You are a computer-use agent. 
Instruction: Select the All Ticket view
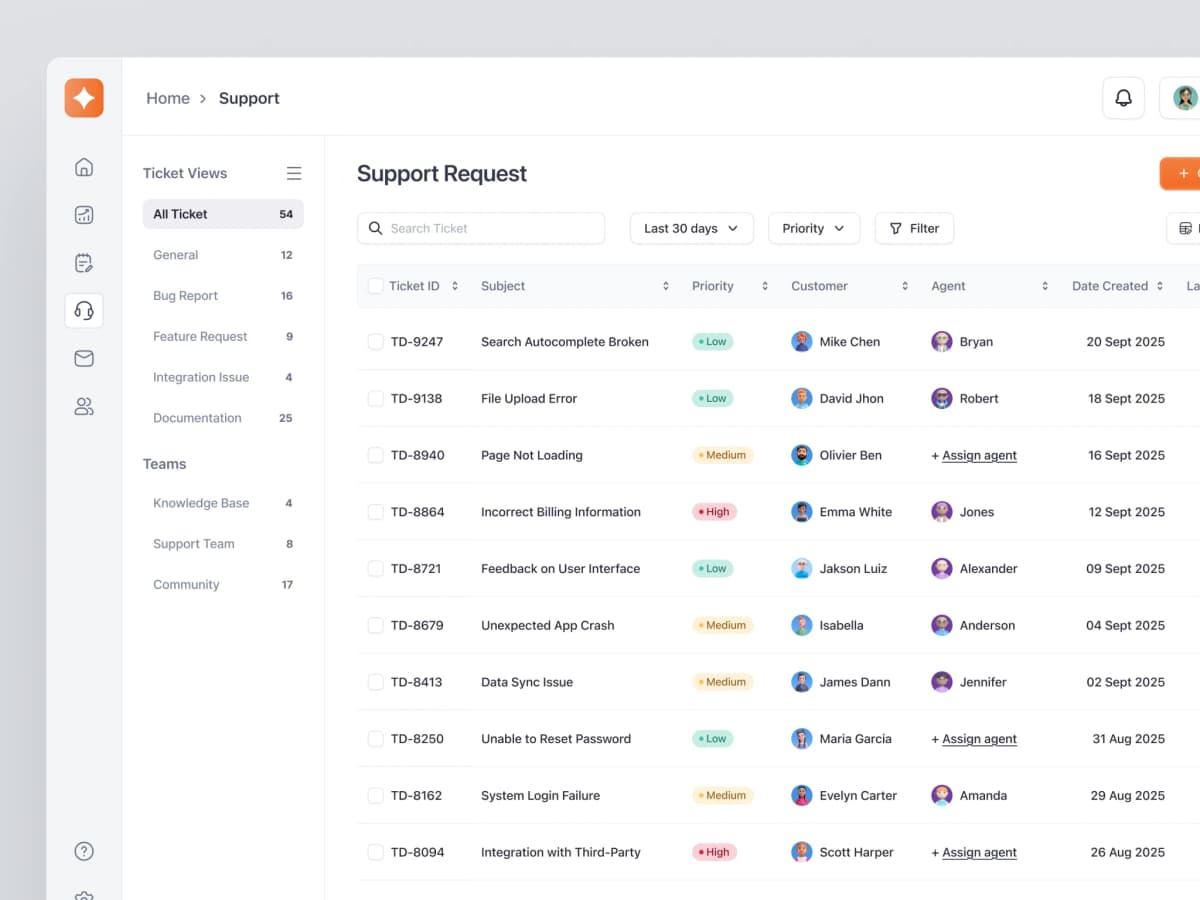point(223,214)
